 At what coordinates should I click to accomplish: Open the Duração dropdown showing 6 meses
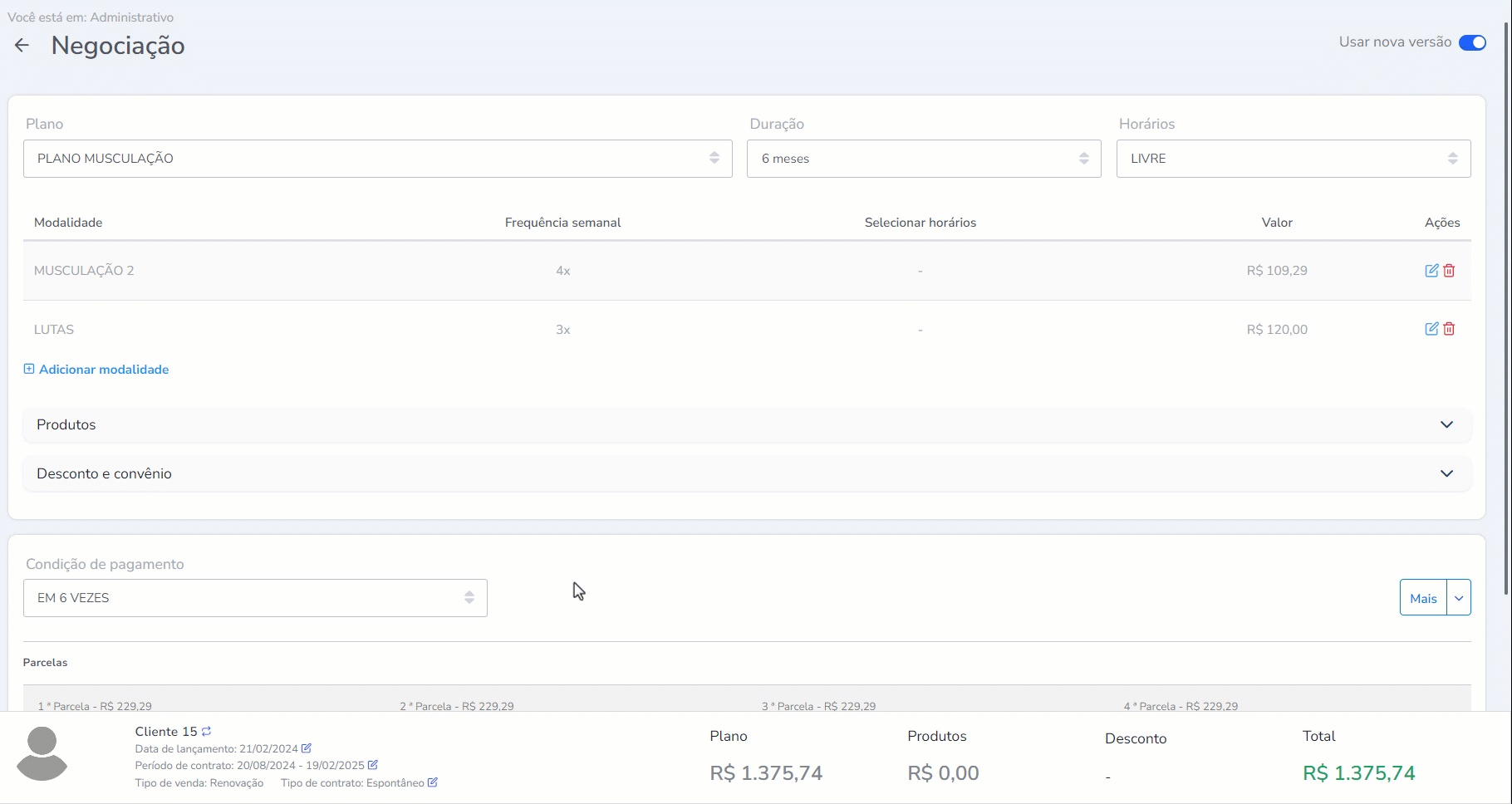pyautogui.click(x=923, y=159)
